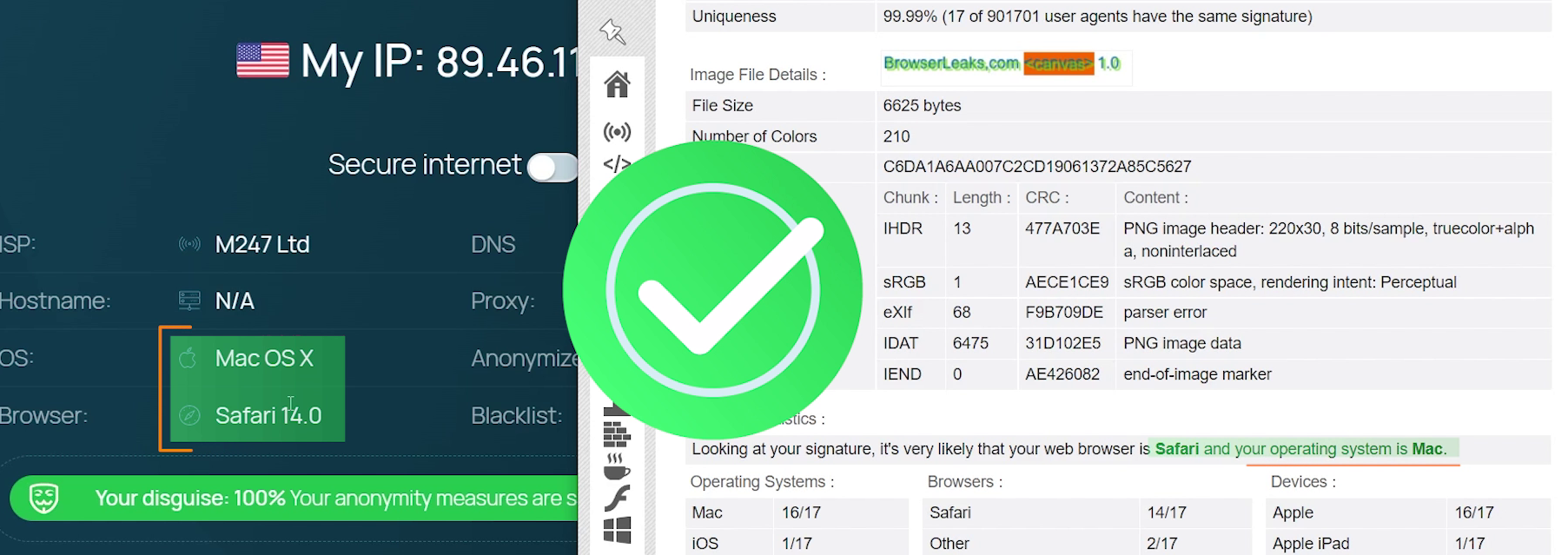1568x555 pixels.
Task: Click the 'Apple' devices row
Action: pos(1408,512)
